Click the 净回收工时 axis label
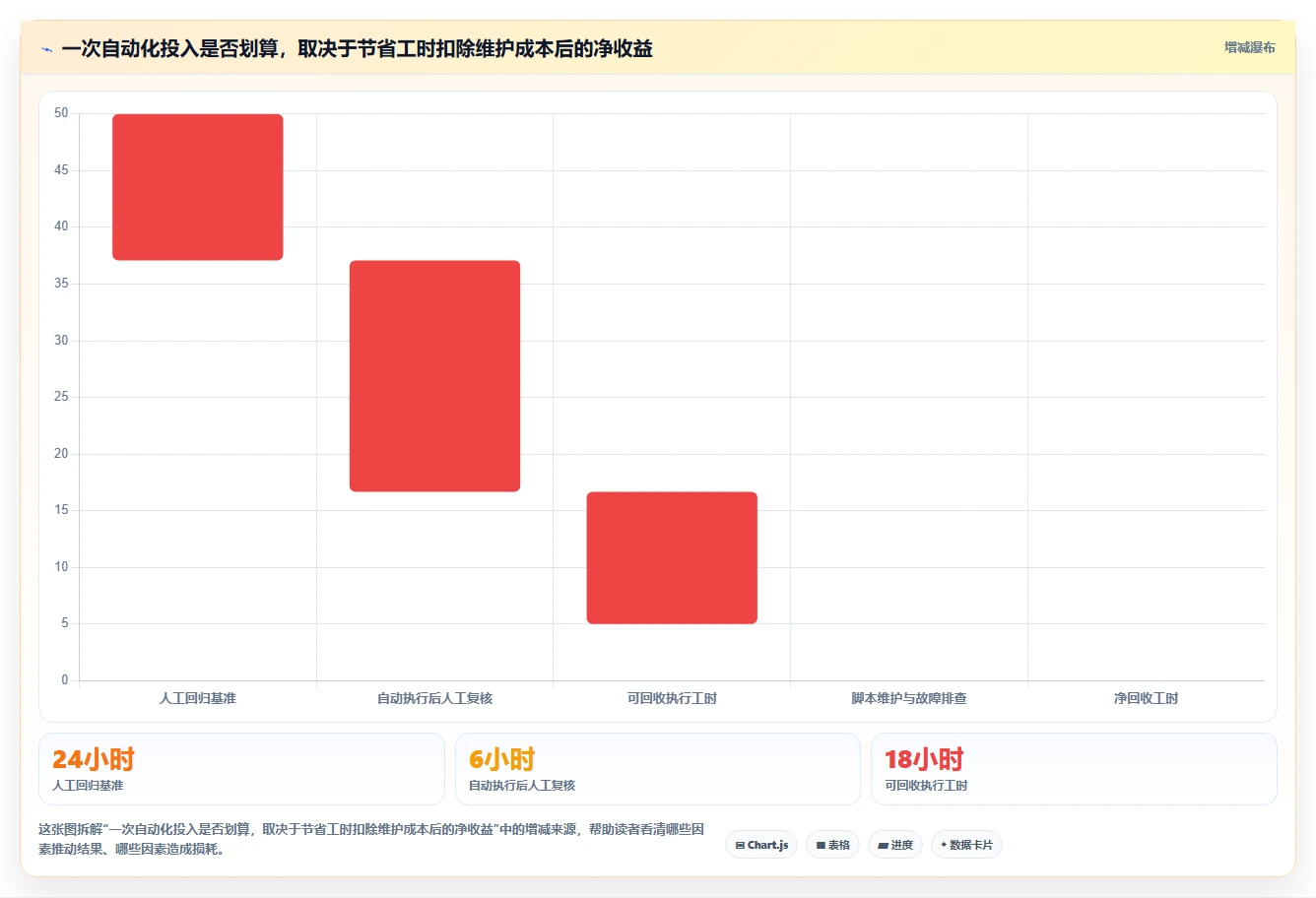This screenshot has height=898, width=1316. coord(1146,698)
